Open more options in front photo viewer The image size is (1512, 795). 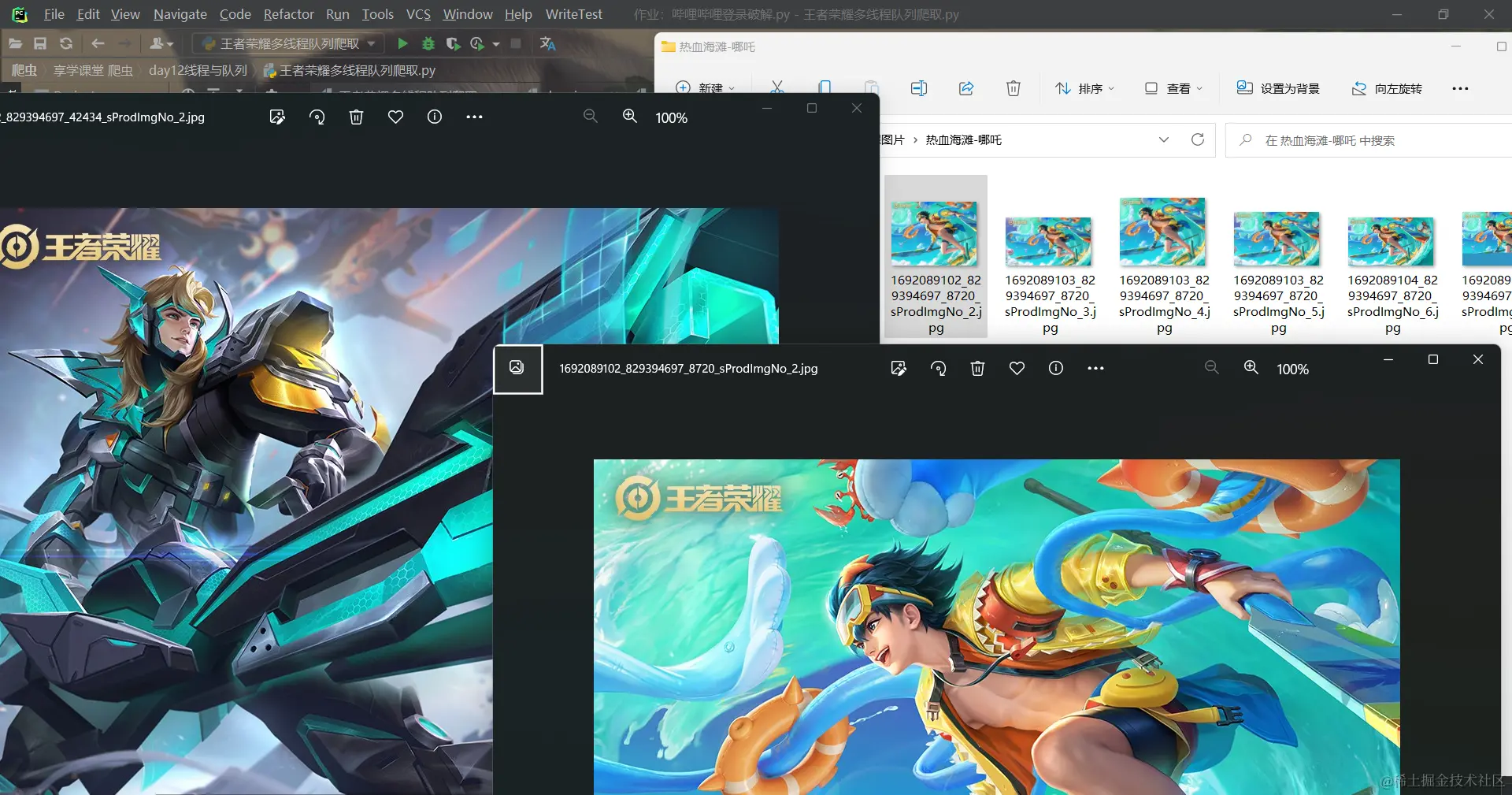(x=1095, y=368)
